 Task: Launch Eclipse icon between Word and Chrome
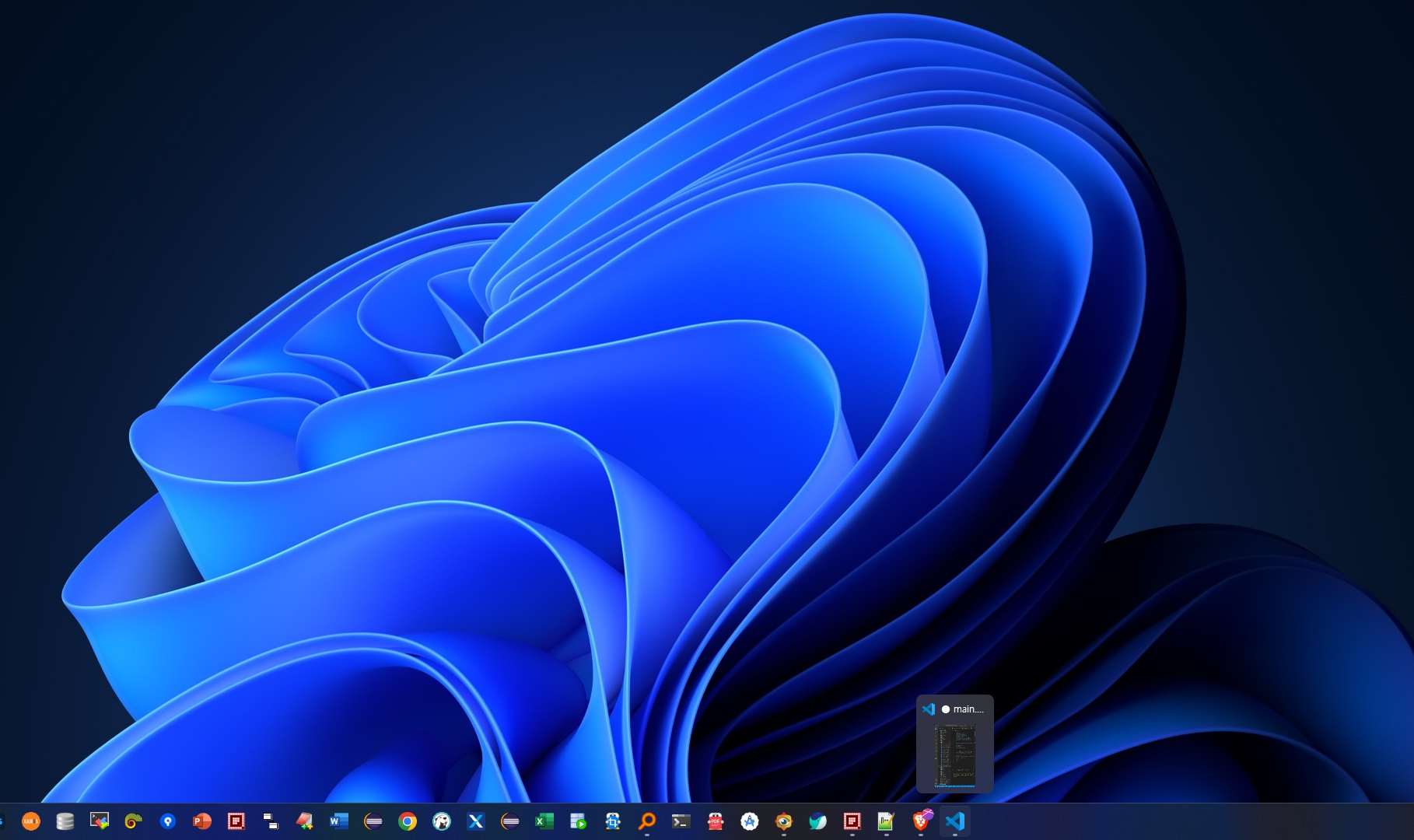pos(373,821)
